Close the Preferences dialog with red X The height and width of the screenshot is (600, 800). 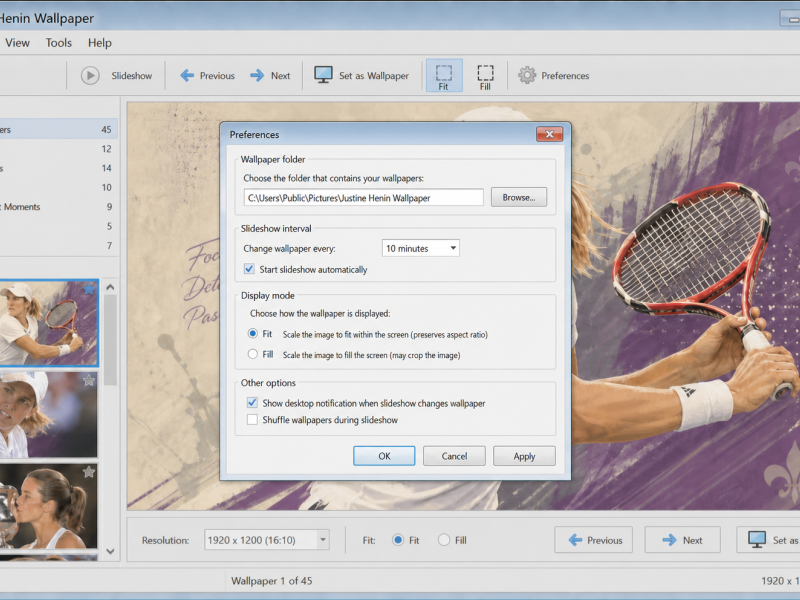(x=549, y=134)
